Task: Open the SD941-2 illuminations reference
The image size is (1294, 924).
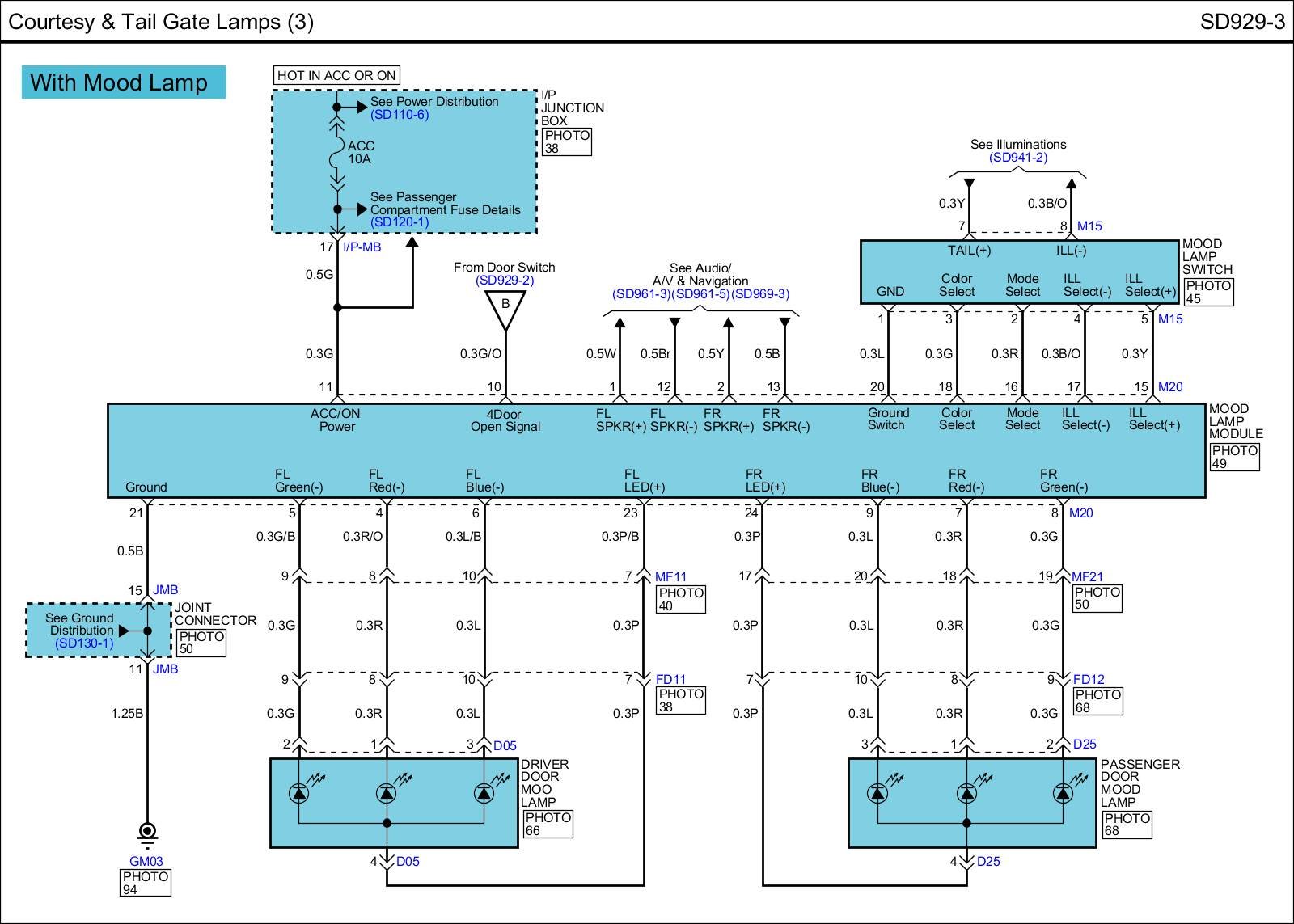Action: (x=1018, y=158)
